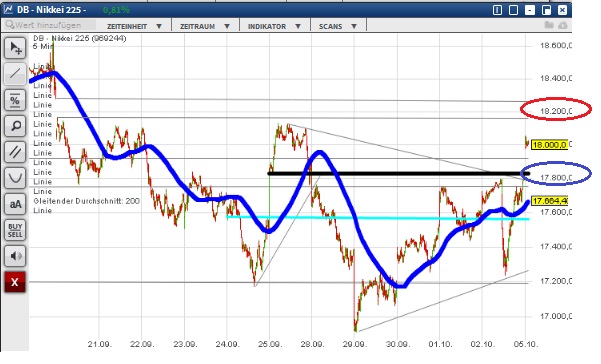Select the trend line drawing tool
601x364 pixels.
coord(15,74)
